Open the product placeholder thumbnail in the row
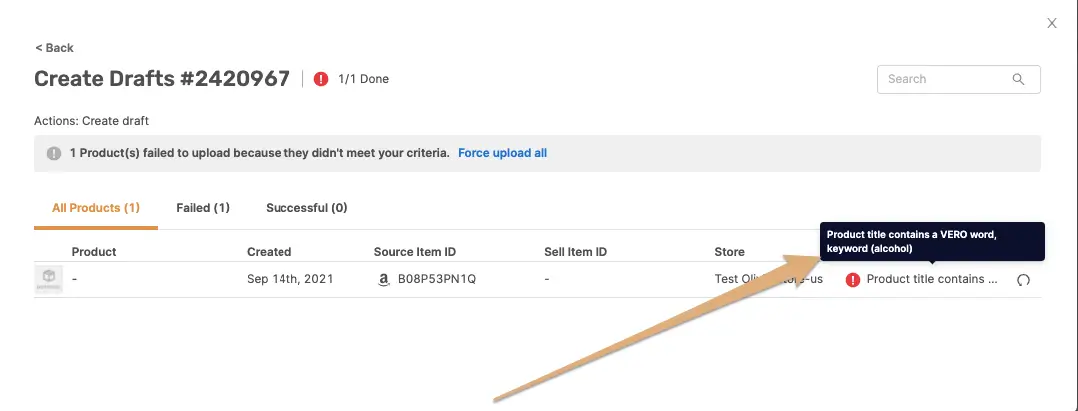Image resolution: width=1078 pixels, height=411 pixels. [x=49, y=280]
